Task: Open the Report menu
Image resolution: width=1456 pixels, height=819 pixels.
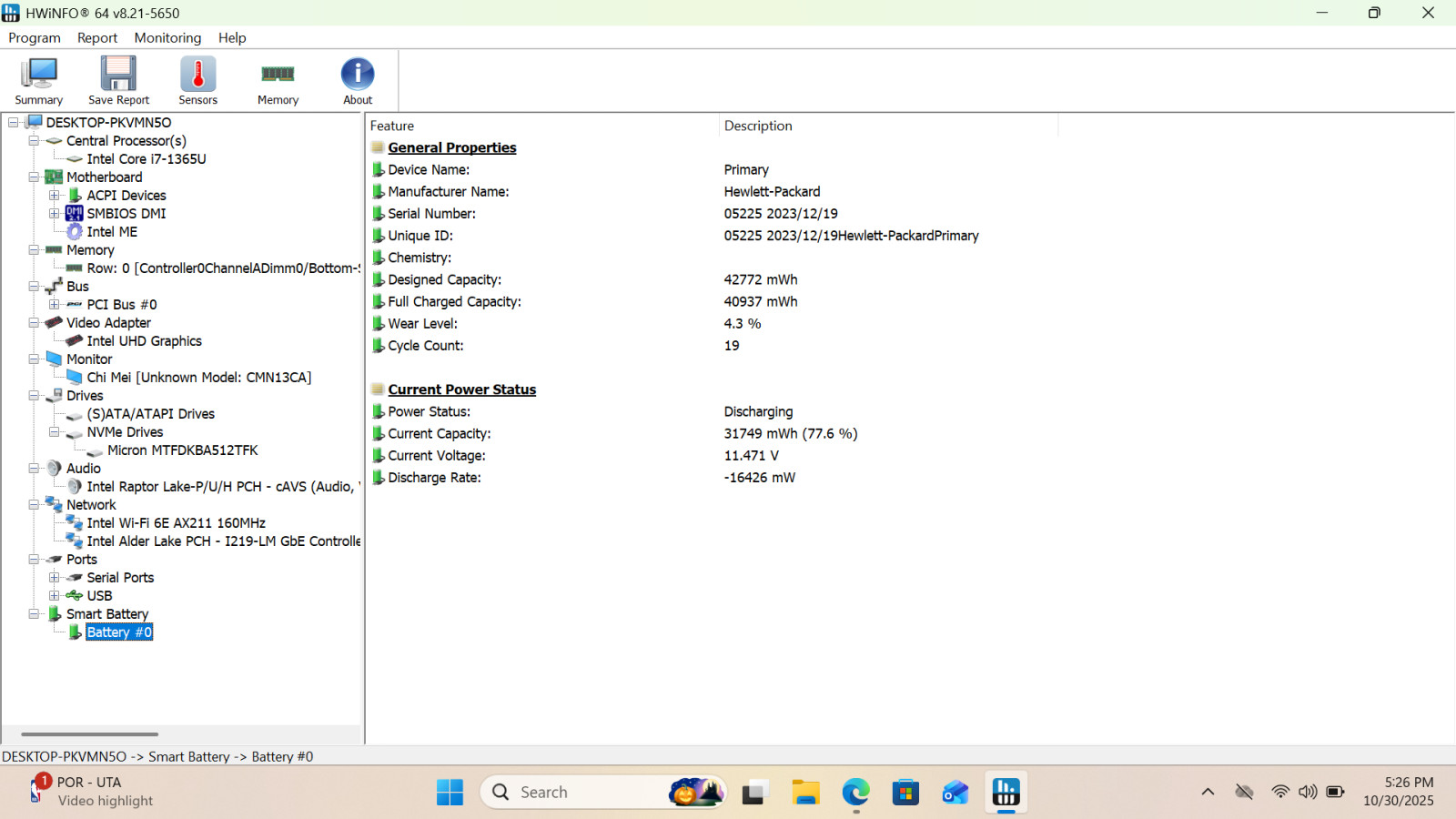Action: click(97, 38)
